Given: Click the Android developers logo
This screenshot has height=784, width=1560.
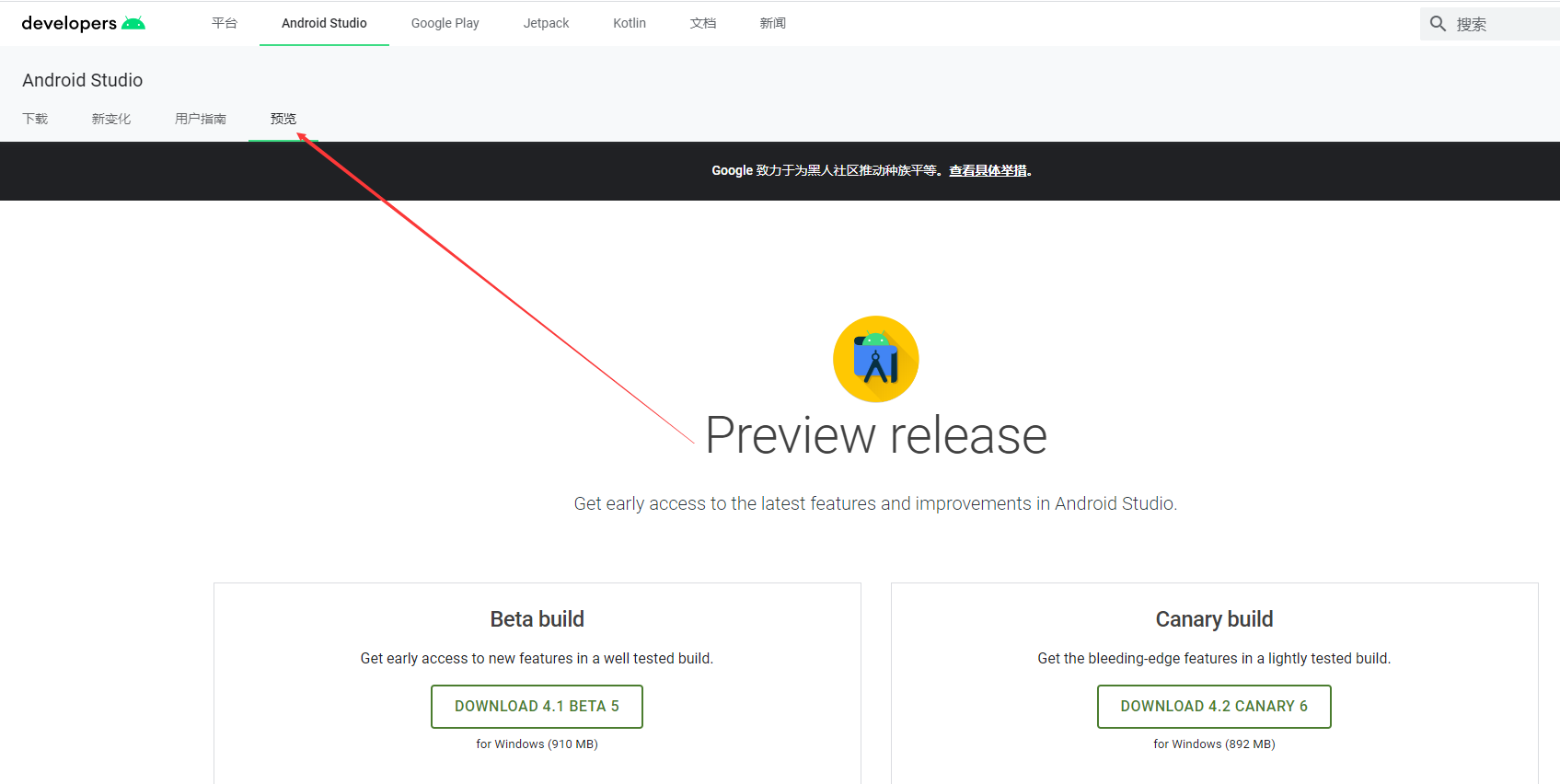Looking at the screenshot, I should pos(83,23).
